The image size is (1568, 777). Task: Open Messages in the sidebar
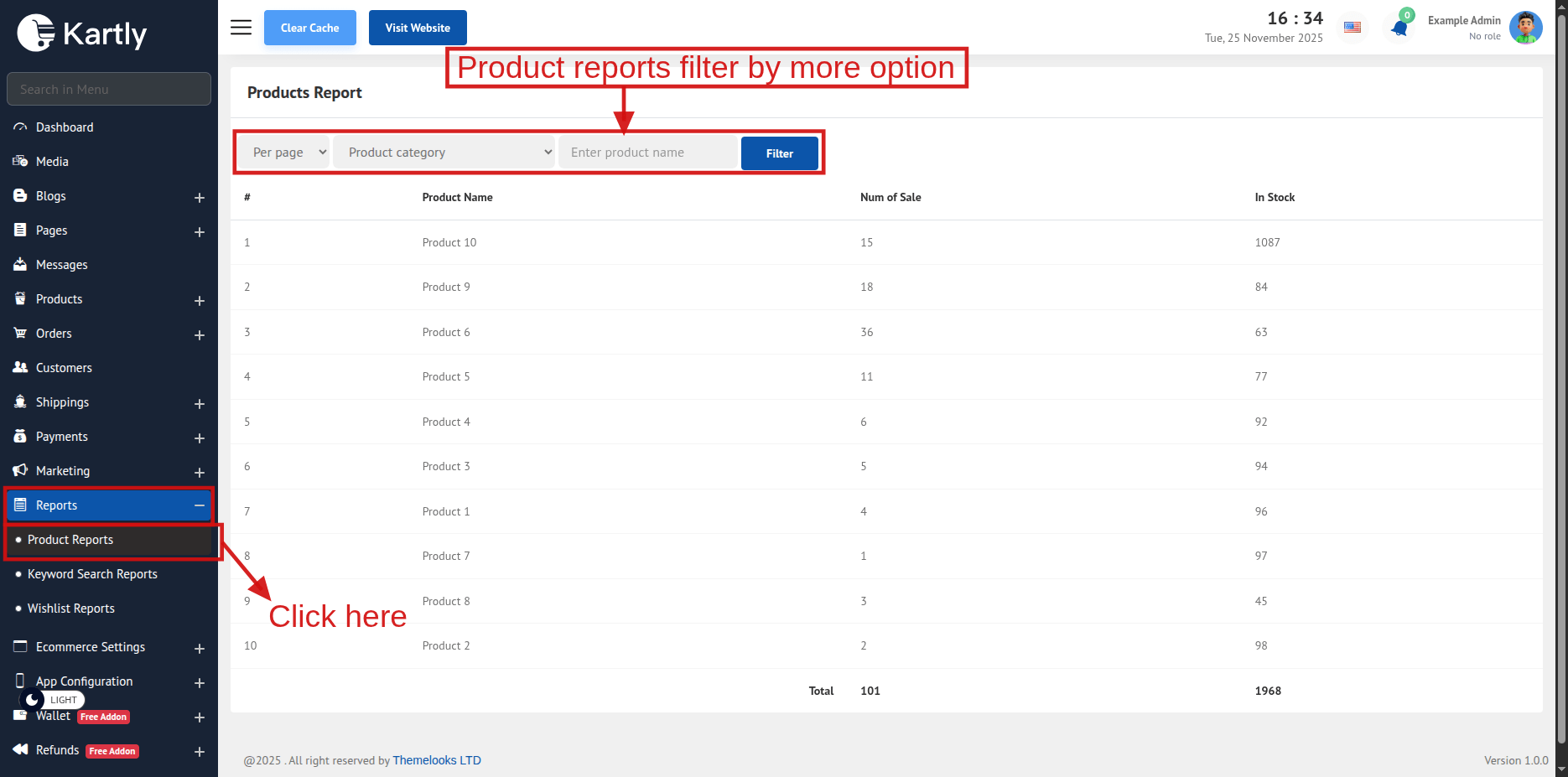click(x=61, y=265)
